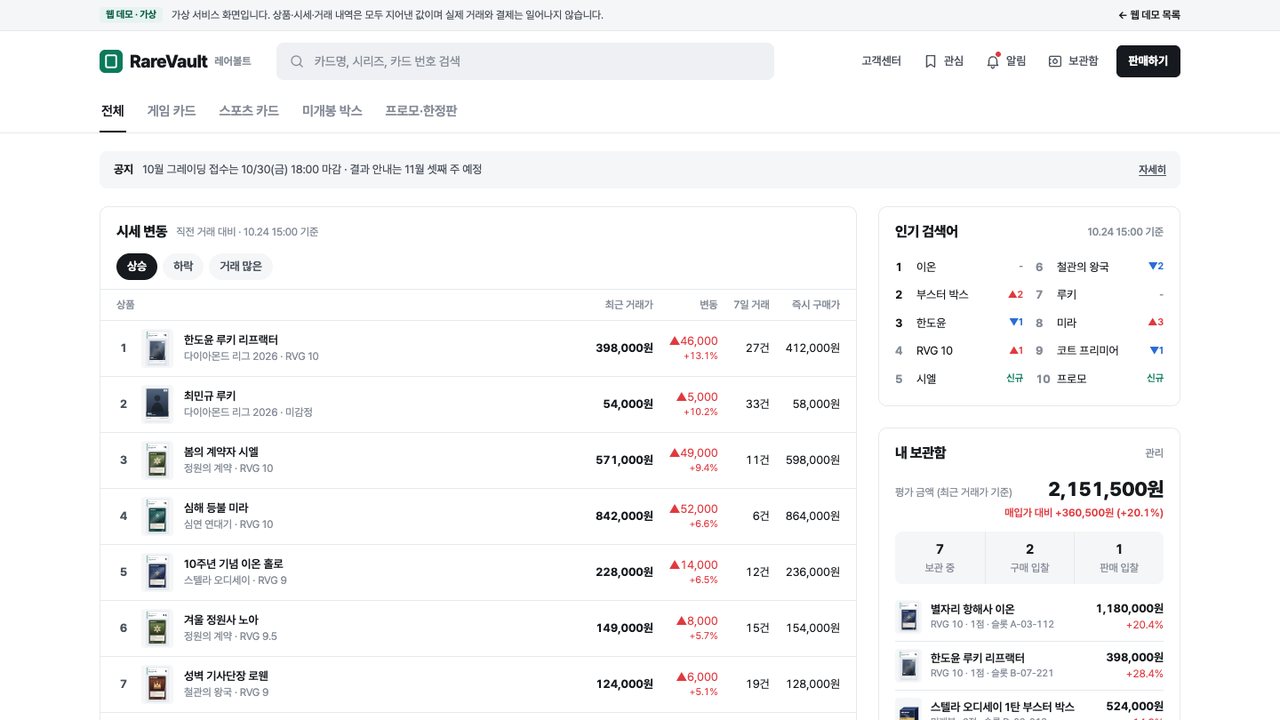Click the 판매하기 button
This screenshot has height=720, width=1280.
[1148, 61]
